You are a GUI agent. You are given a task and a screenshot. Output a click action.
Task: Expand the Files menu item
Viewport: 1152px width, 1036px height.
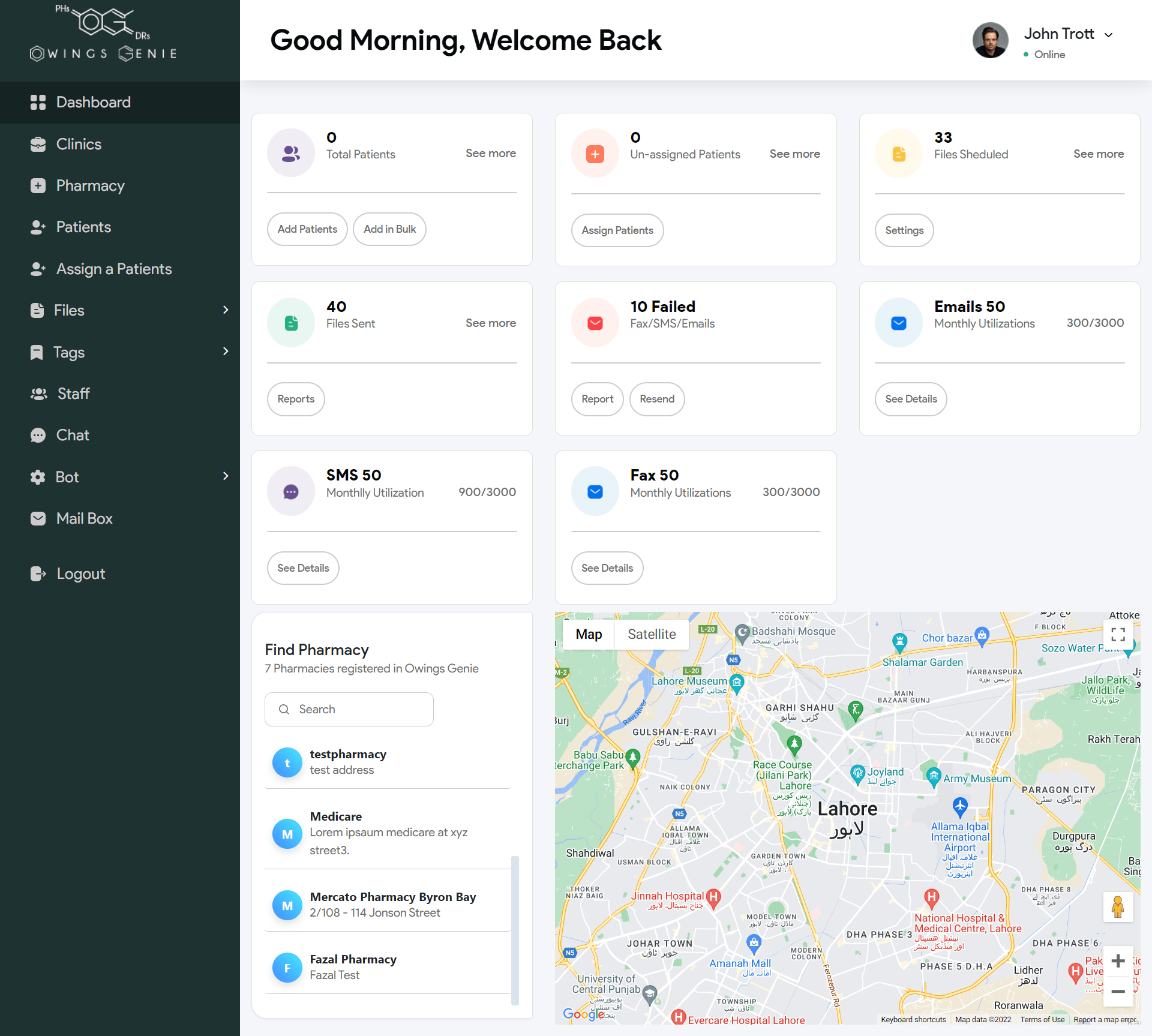228,310
